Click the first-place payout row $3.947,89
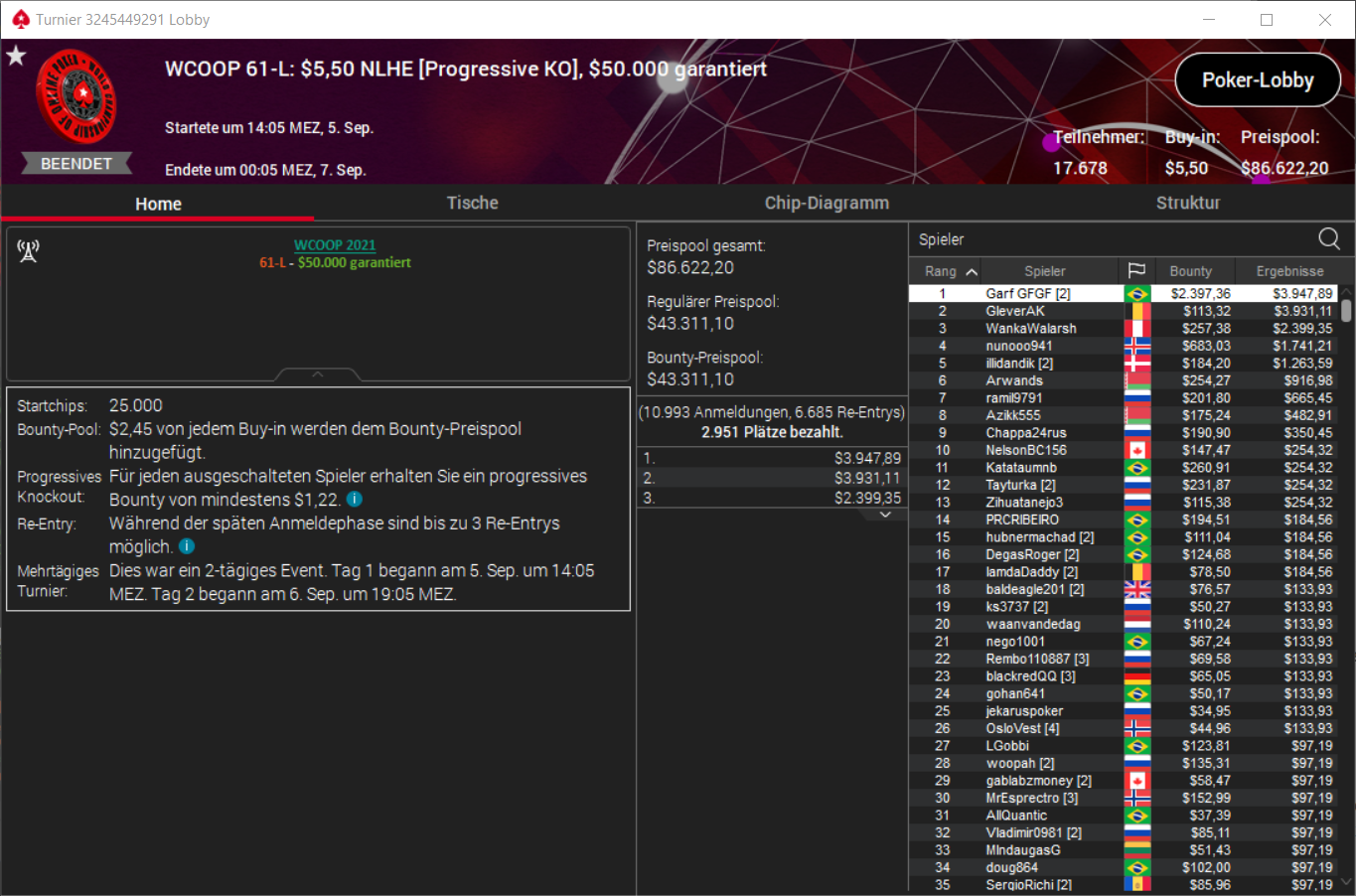 pos(772,458)
